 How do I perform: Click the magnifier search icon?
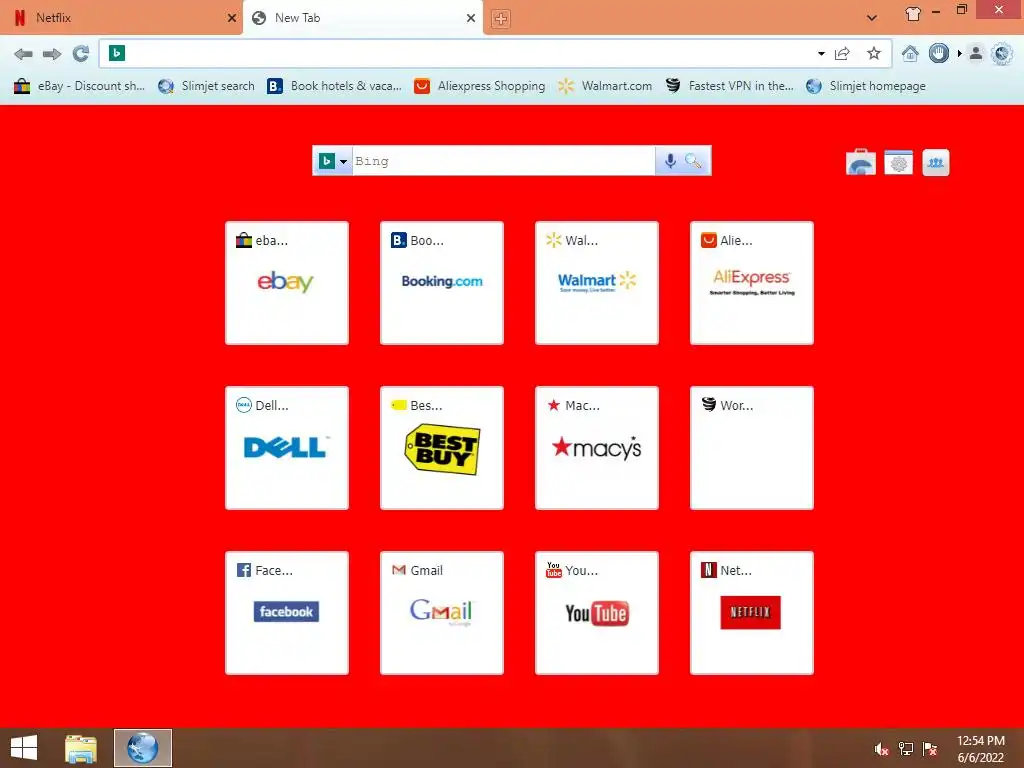click(694, 161)
